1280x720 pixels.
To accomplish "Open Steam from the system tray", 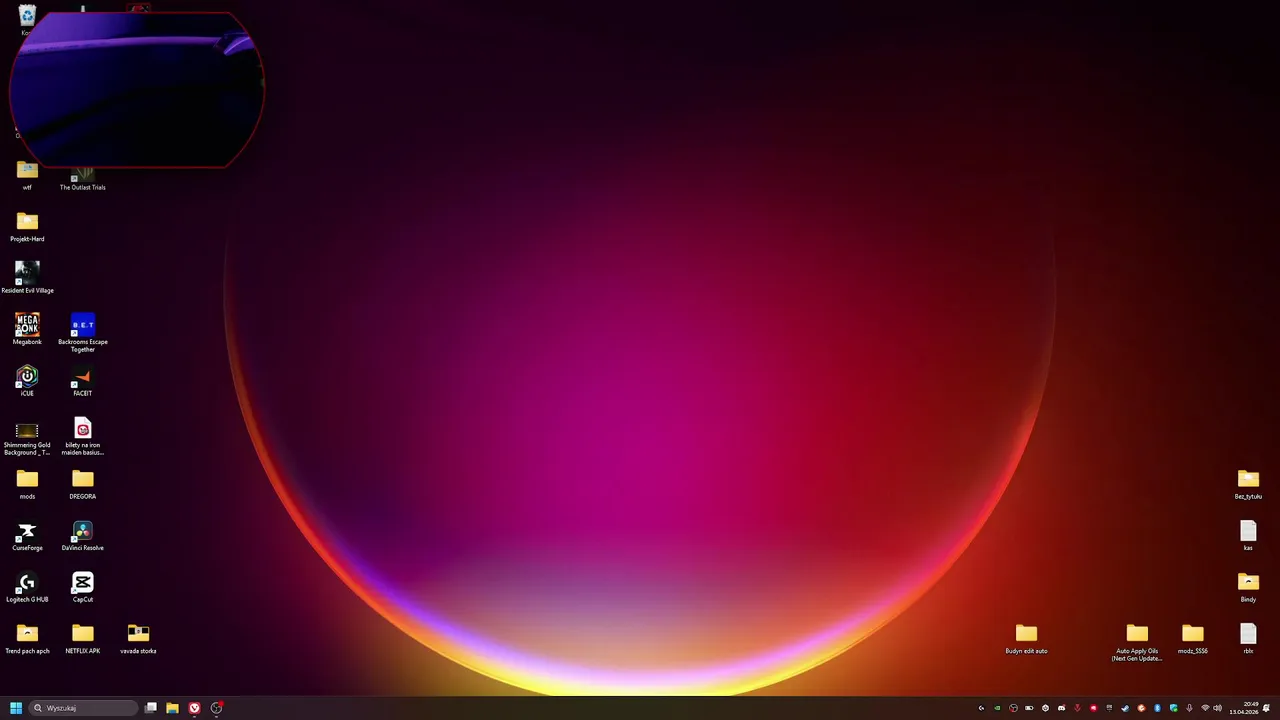I will (x=1125, y=708).
